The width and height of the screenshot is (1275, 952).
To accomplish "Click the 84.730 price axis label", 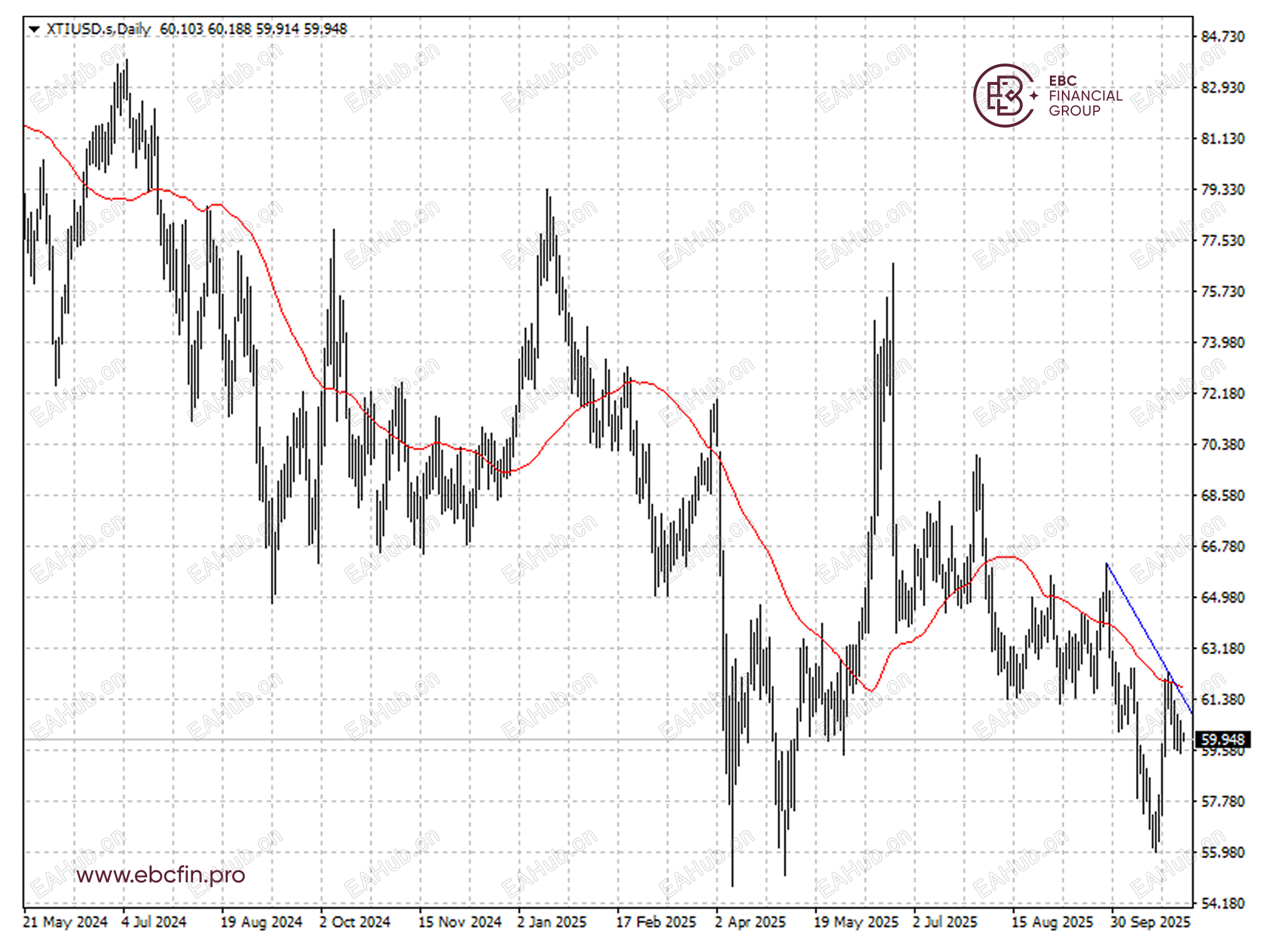I will 1222,36.
